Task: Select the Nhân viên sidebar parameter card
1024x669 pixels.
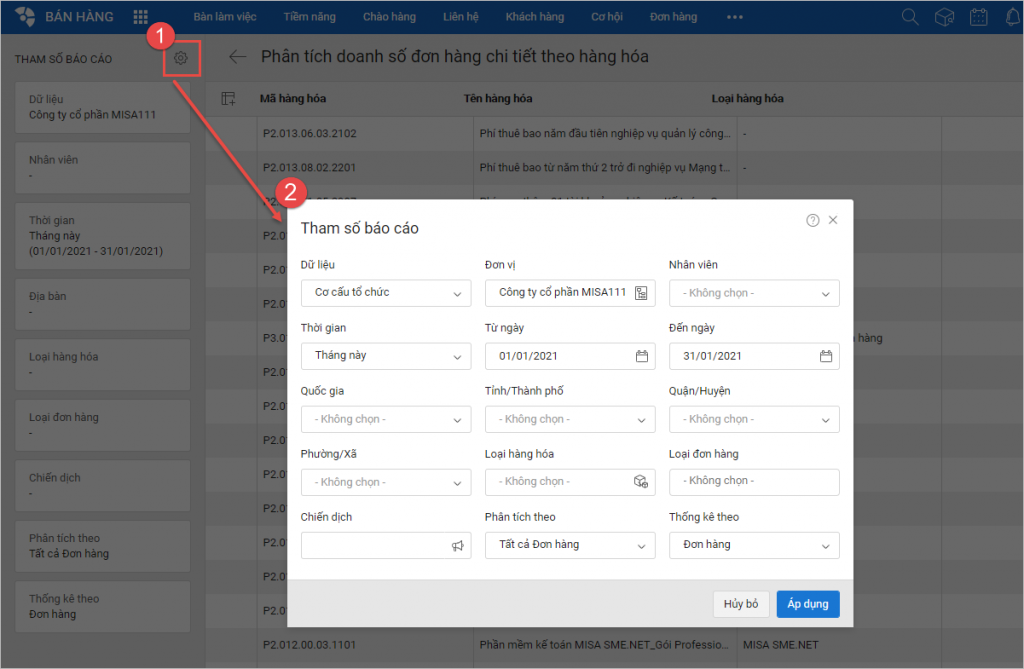Action: tap(103, 168)
